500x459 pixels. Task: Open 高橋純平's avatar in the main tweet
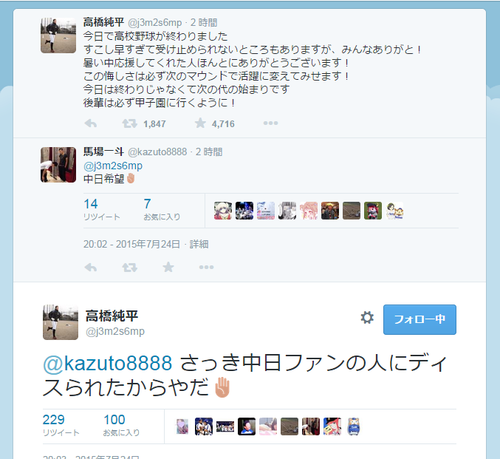click(x=60, y=322)
